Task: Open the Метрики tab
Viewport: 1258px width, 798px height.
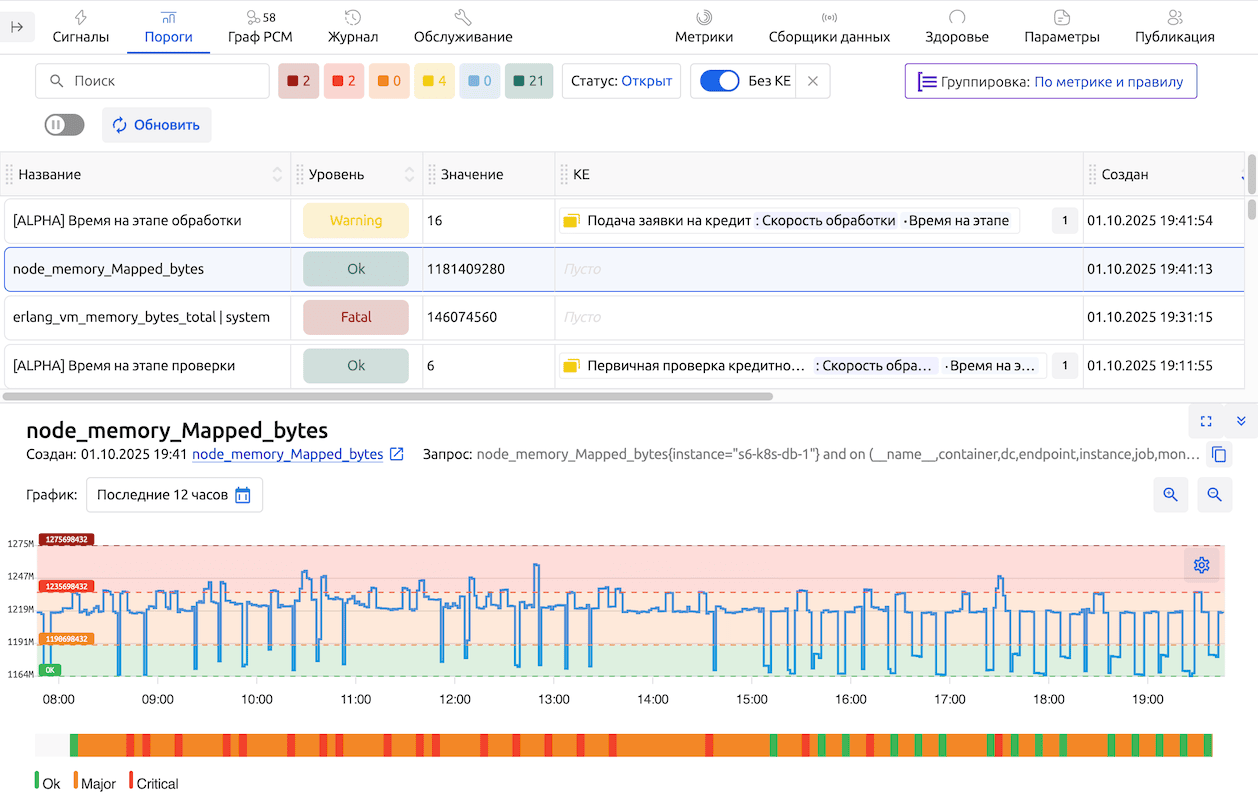Action: (703, 27)
